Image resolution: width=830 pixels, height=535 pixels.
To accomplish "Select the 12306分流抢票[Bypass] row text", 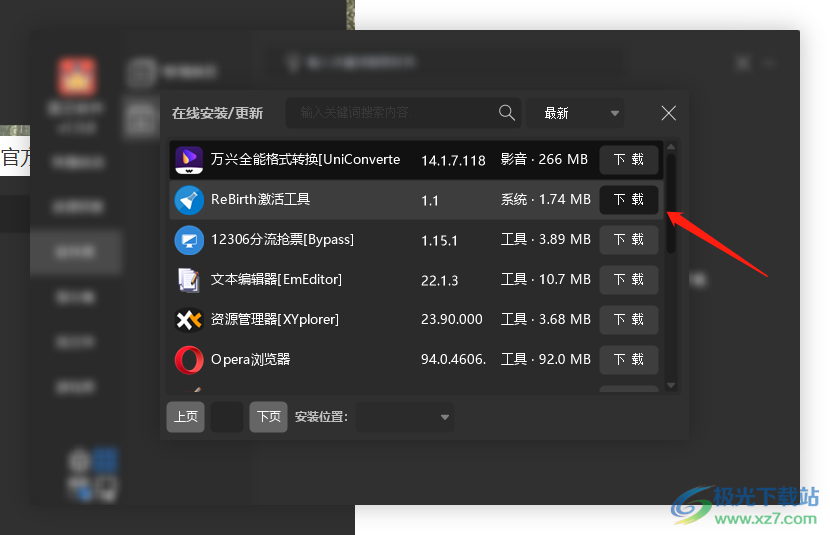I will [282, 240].
